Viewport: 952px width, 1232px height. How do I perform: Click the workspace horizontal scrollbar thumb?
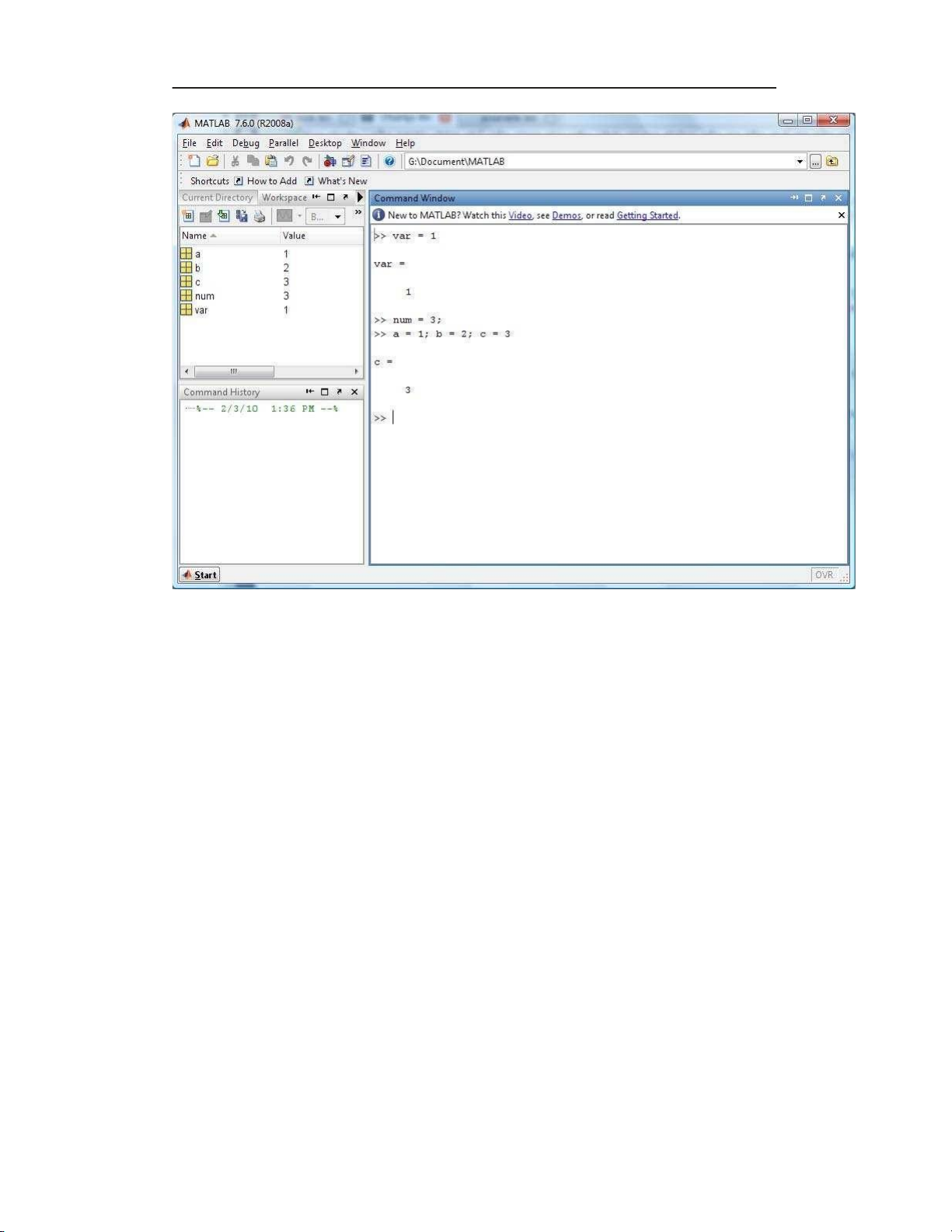234,372
